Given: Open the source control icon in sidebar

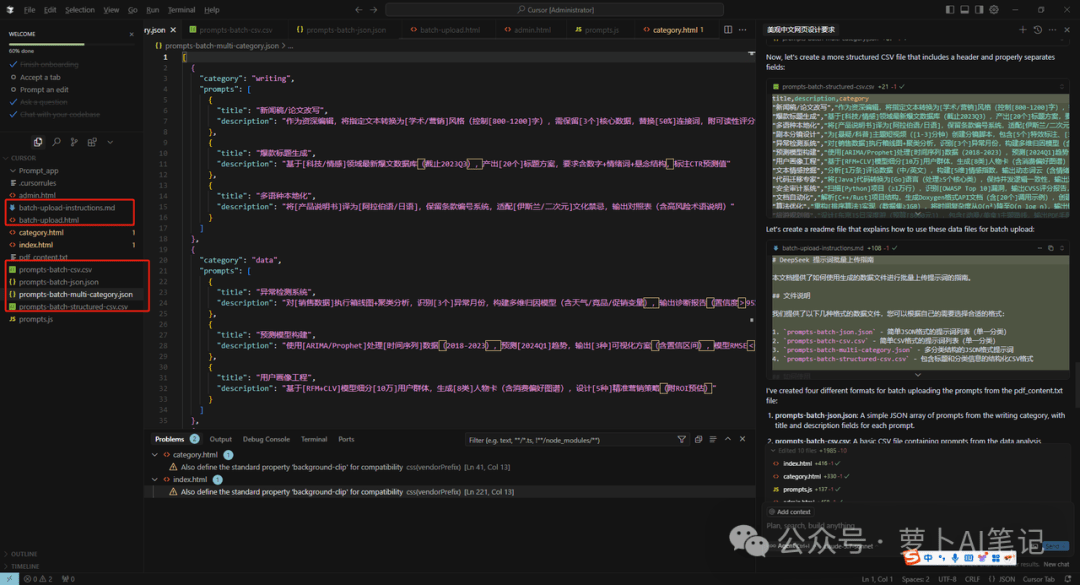Looking at the screenshot, I should click(x=74, y=142).
